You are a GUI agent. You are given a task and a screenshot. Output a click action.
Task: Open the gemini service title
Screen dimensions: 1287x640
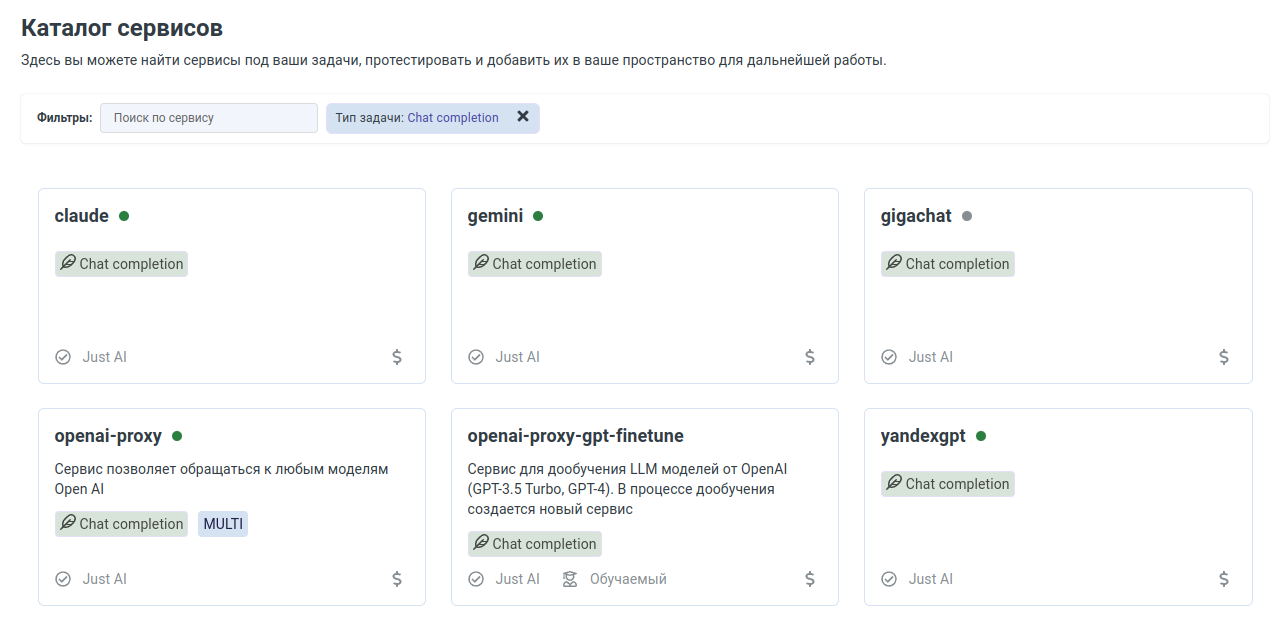pos(495,216)
